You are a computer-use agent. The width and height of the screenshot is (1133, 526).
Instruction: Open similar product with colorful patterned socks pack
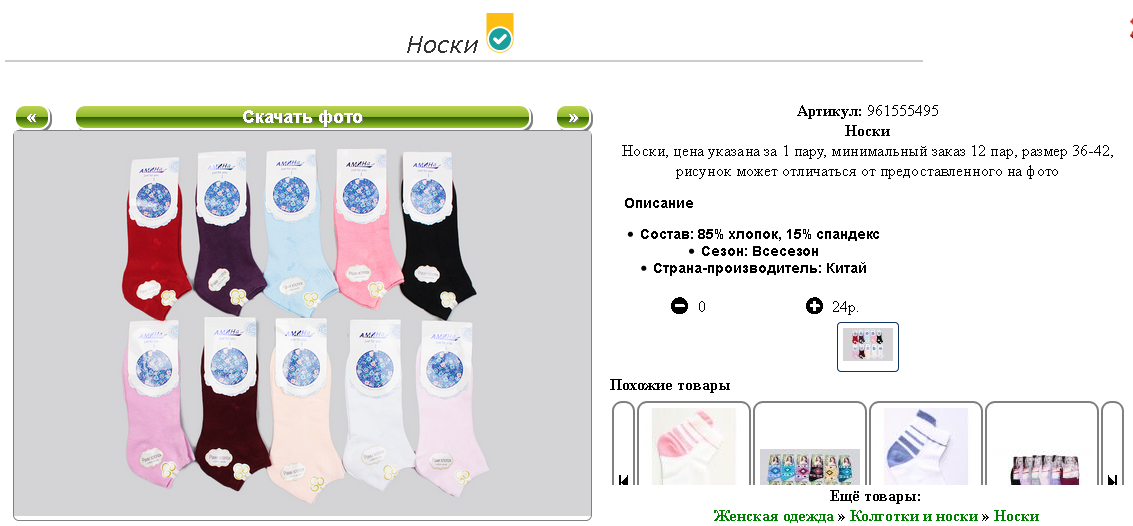(x=810, y=446)
